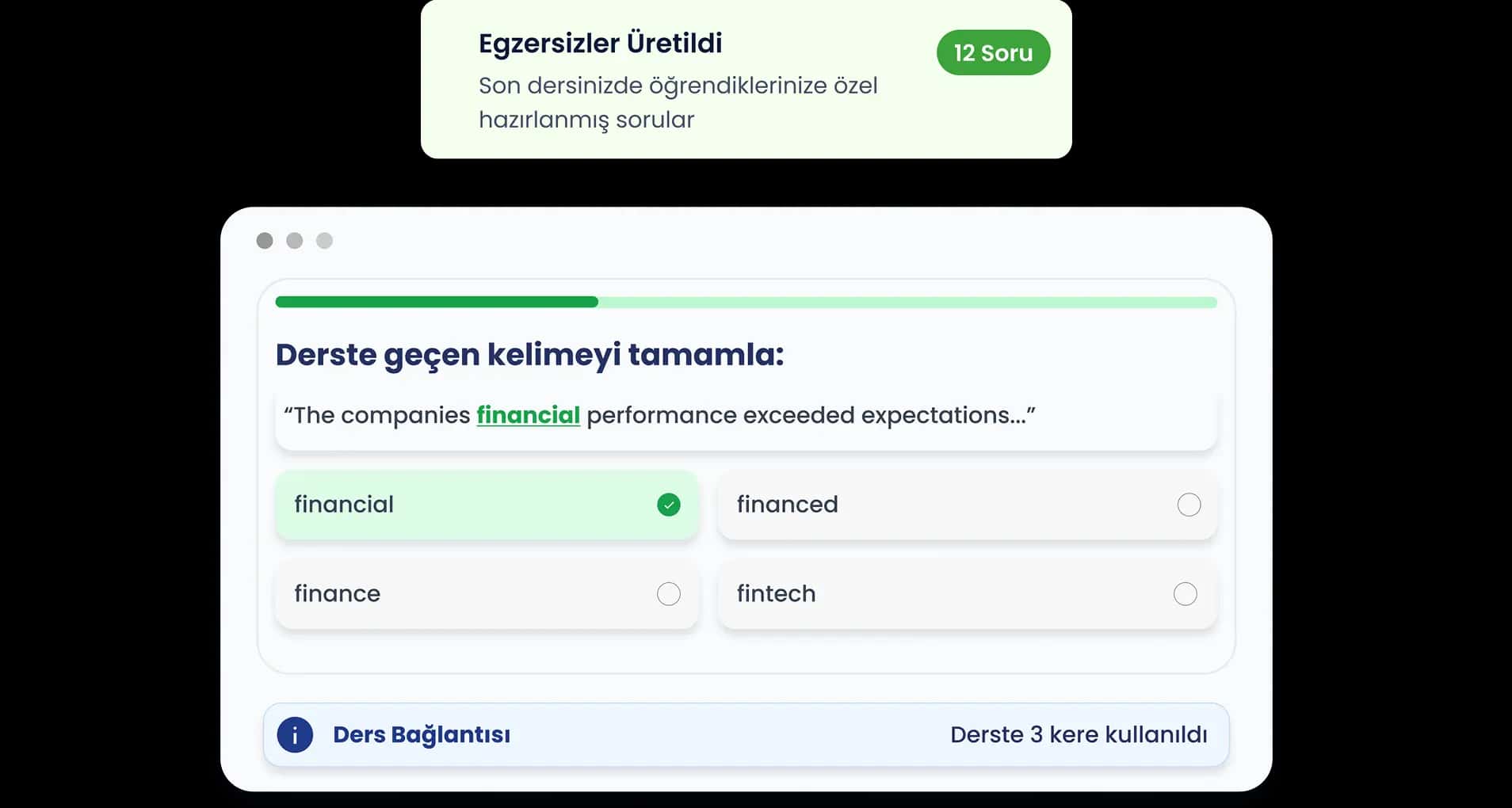Click the Derste geçen kelimeyi tamamla heading
This screenshot has height=808, width=1512.
pyautogui.click(x=529, y=354)
